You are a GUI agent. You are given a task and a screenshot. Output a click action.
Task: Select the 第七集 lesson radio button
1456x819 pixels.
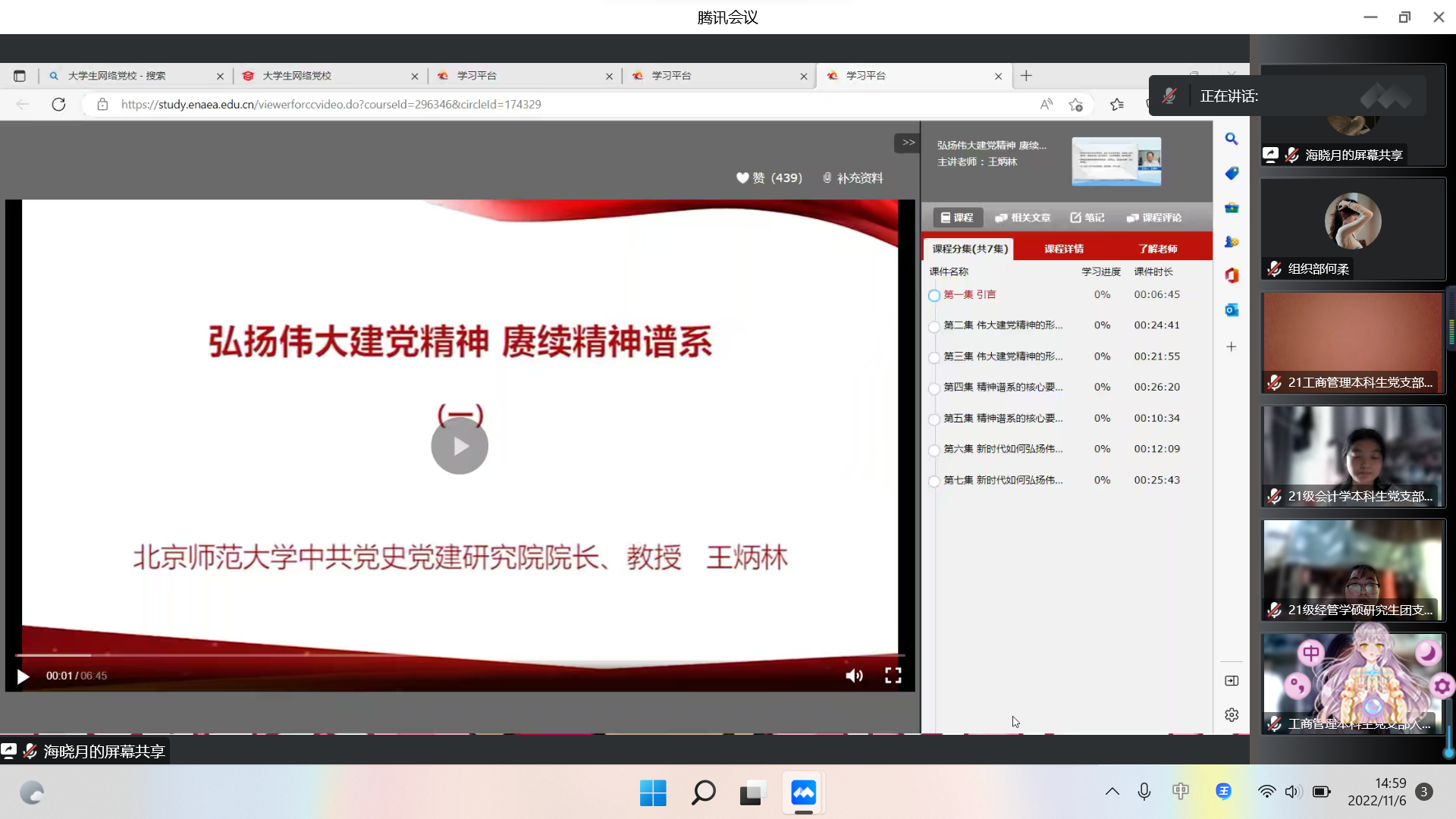pos(934,481)
